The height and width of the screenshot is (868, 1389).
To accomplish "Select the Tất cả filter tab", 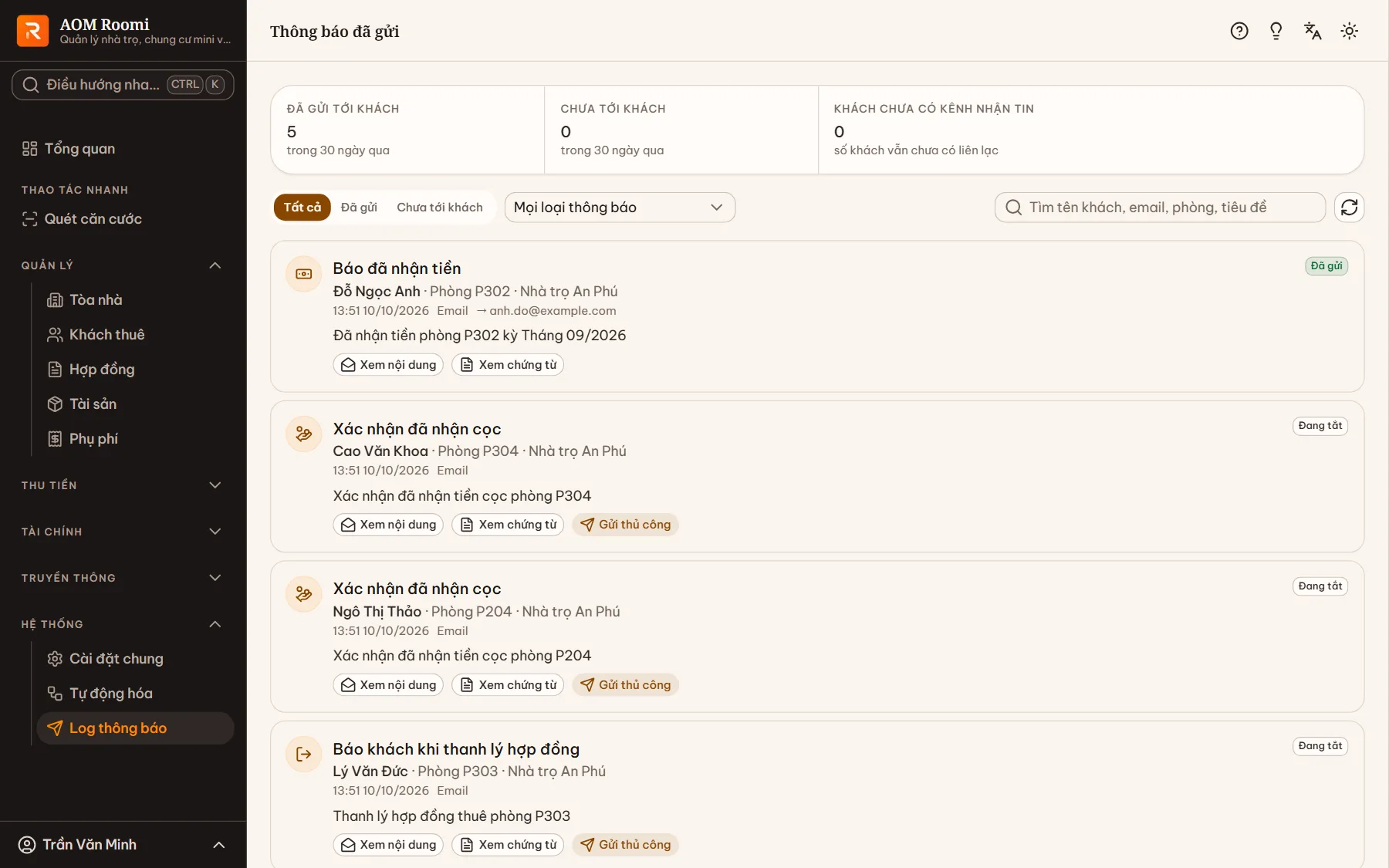I will tap(302, 208).
